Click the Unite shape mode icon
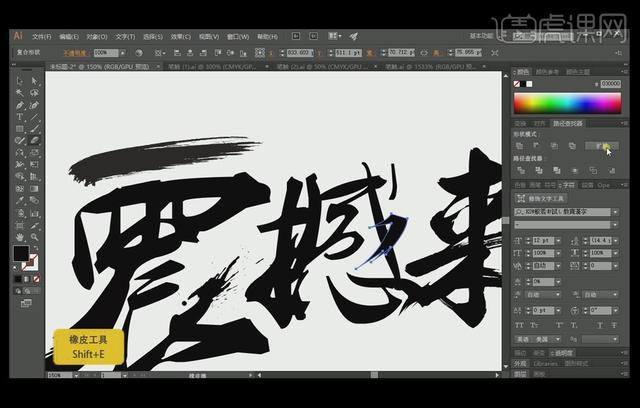The height and width of the screenshot is (408, 640). 520,146
